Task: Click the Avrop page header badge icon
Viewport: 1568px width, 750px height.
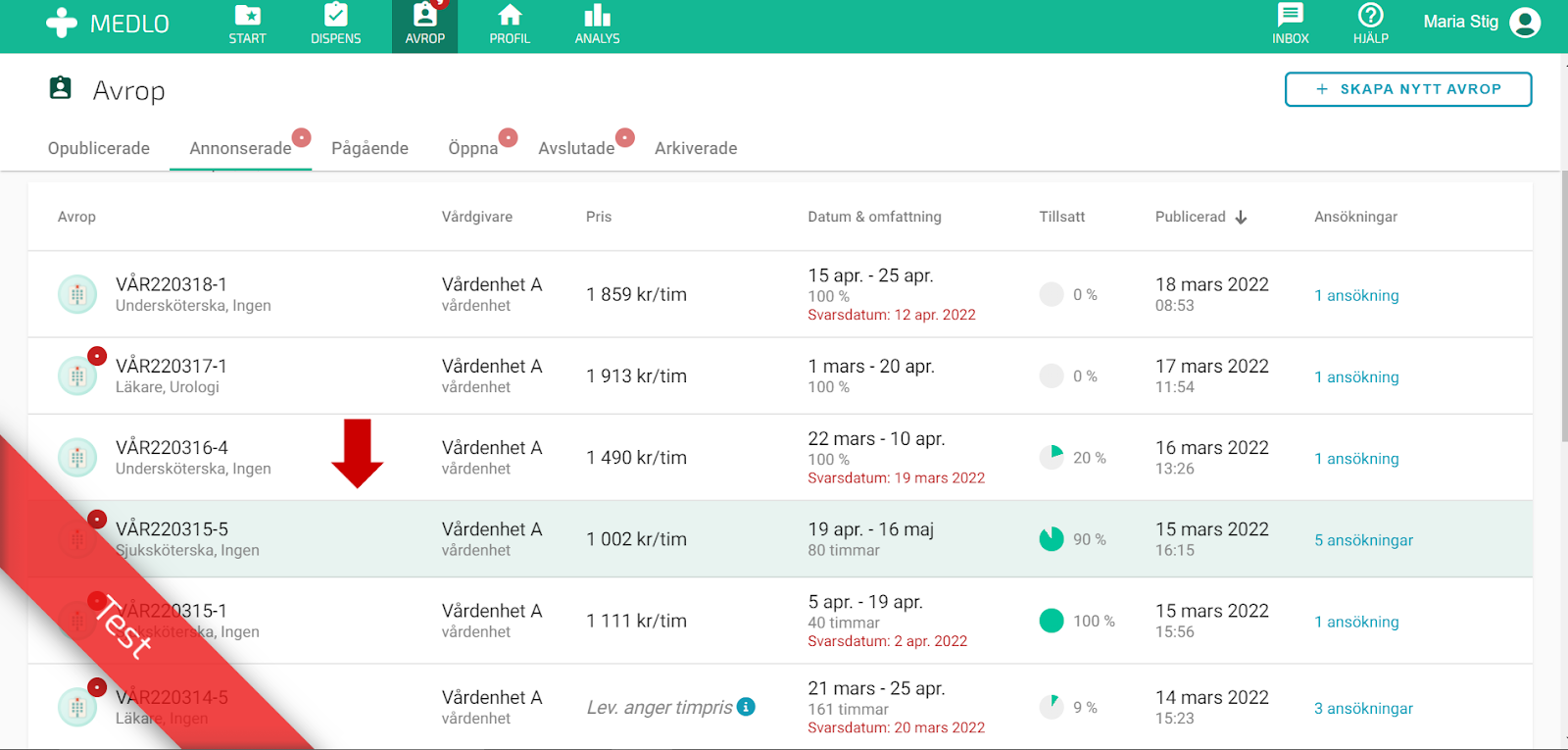Action: [61, 88]
